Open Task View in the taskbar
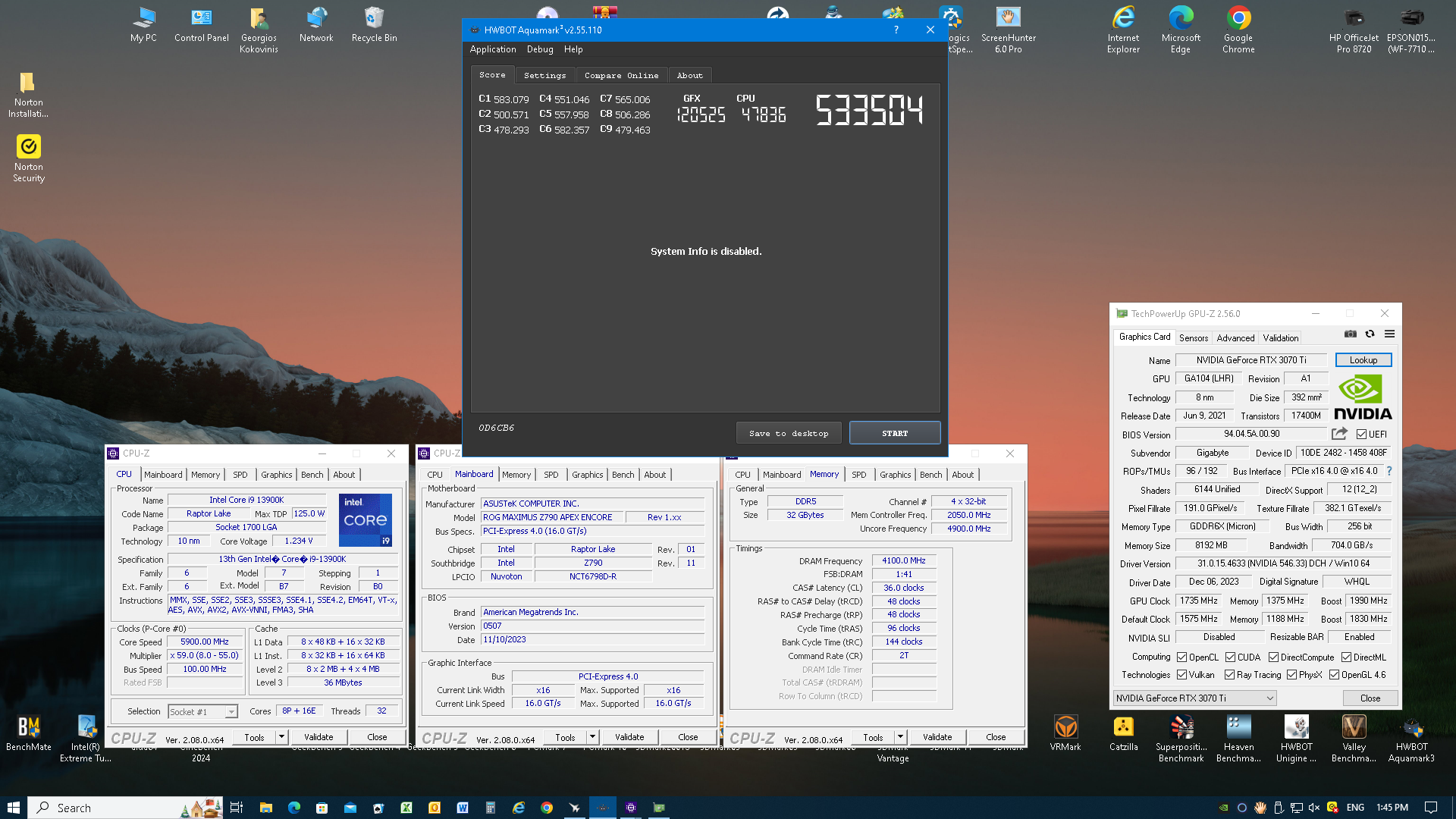The height and width of the screenshot is (819, 1456). (237, 808)
